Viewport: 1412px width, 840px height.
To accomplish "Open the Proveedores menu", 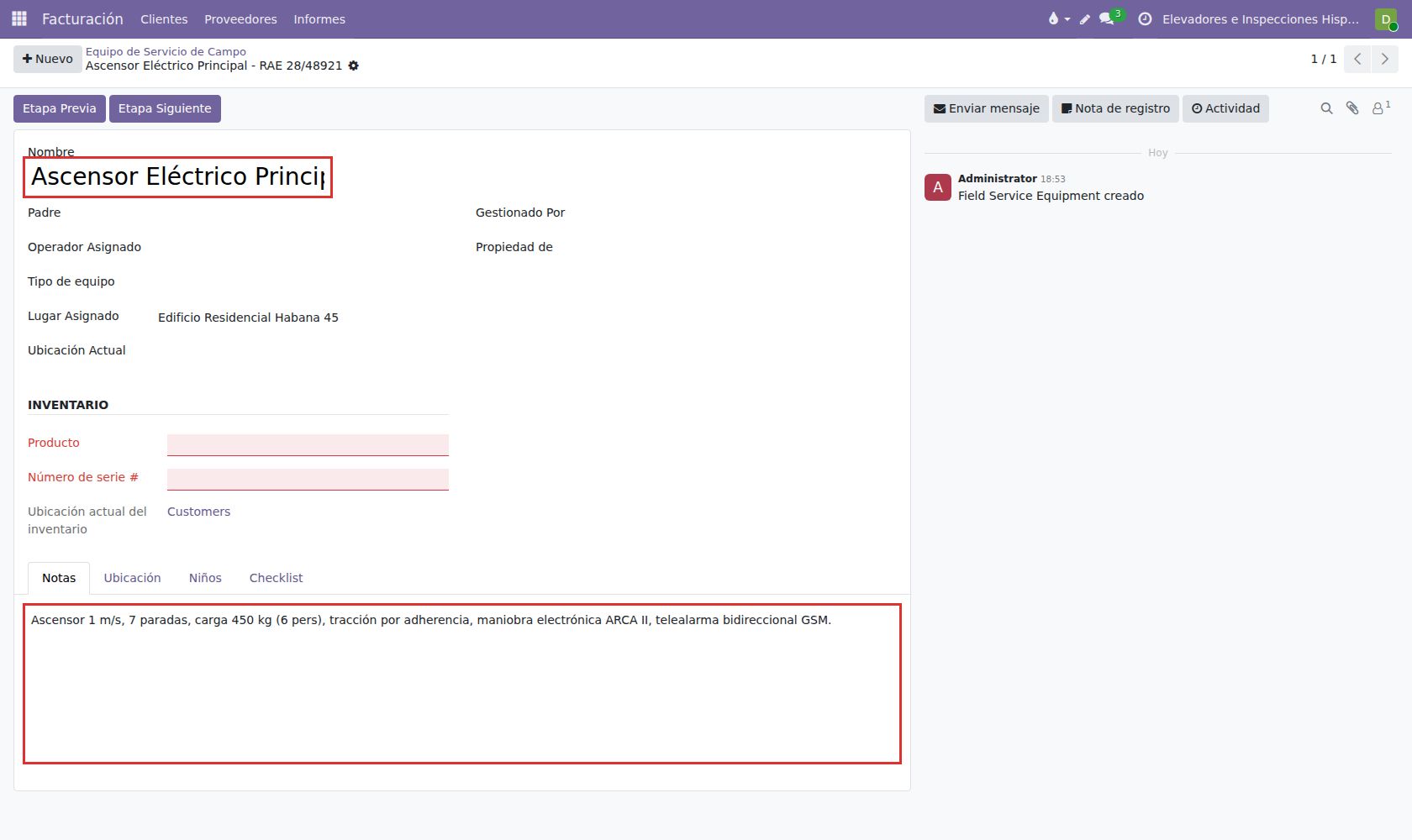I will point(240,18).
